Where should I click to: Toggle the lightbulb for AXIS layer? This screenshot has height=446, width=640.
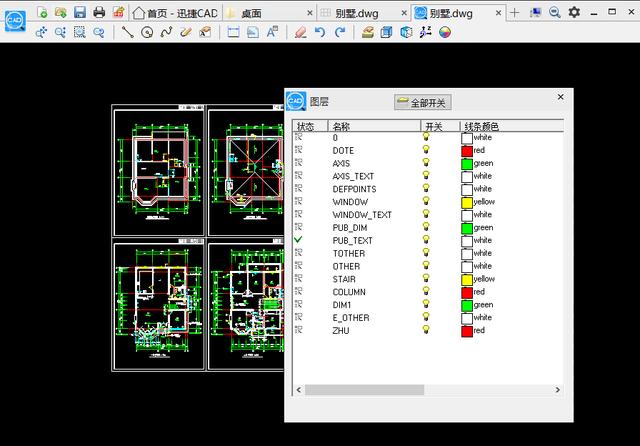tap(426, 162)
